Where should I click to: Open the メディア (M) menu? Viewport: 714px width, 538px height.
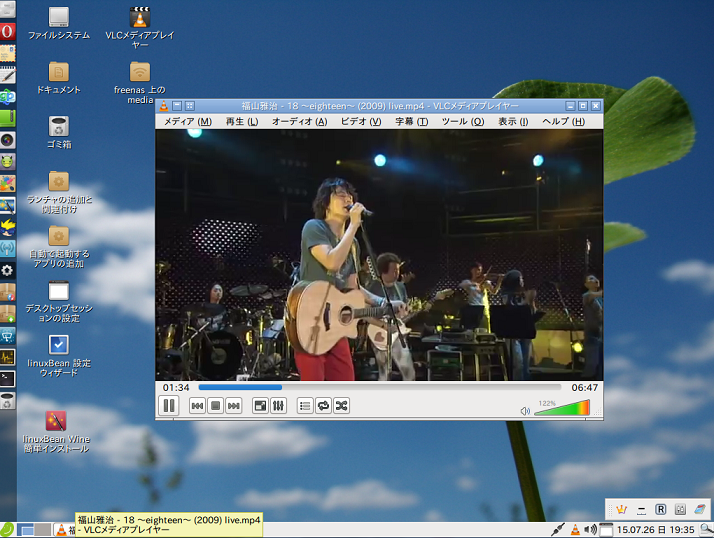coord(188,122)
